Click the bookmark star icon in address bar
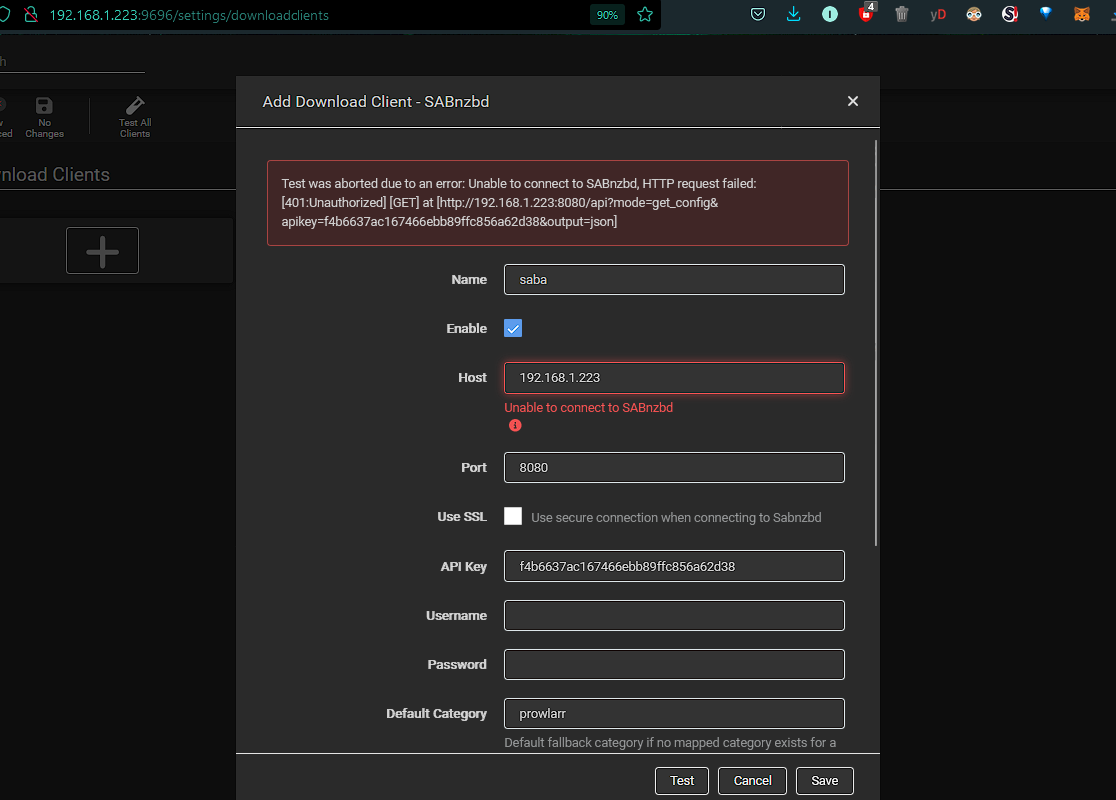The image size is (1116, 800). click(x=645, y=14)
